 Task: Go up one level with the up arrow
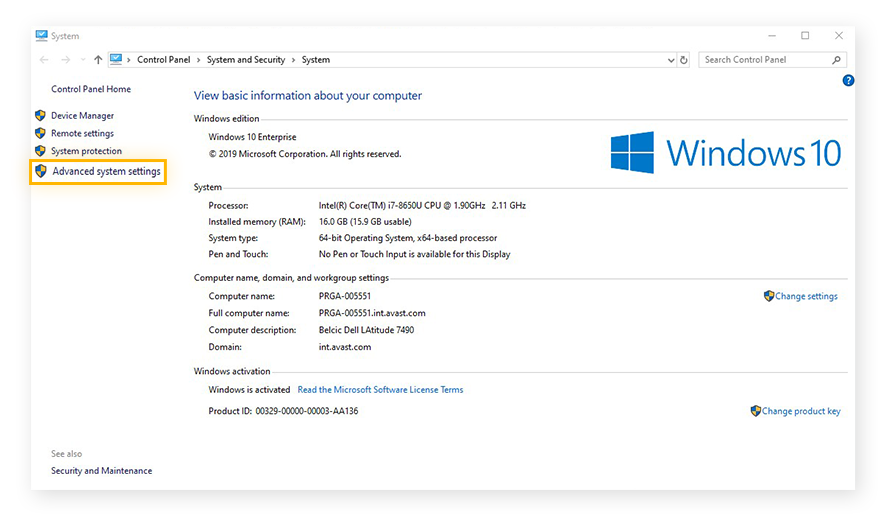point(97,60)
